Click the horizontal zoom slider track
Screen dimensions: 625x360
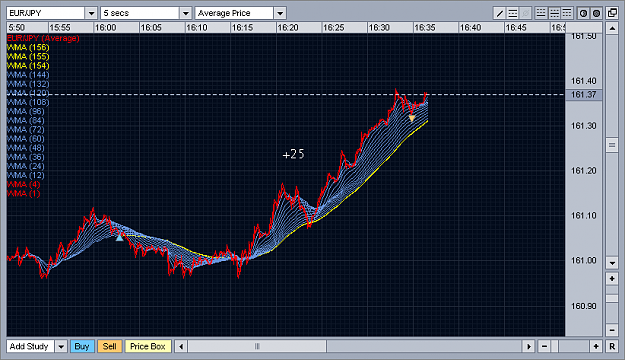click(x=570, y=346)
